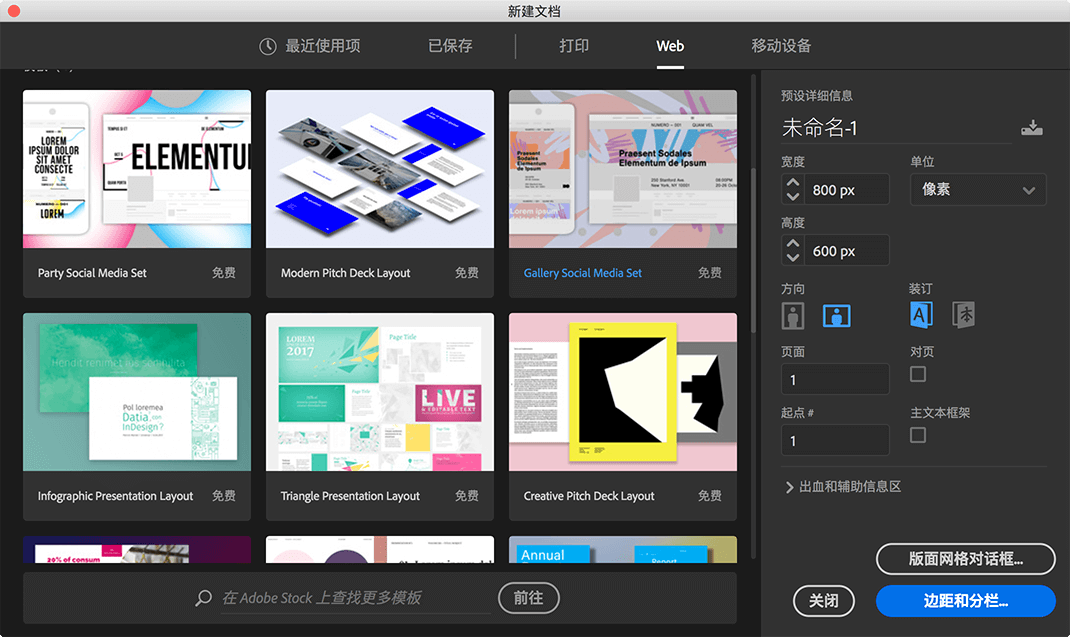
Task: Switch to the 最近使用项 tab
Action: (310, 46)
